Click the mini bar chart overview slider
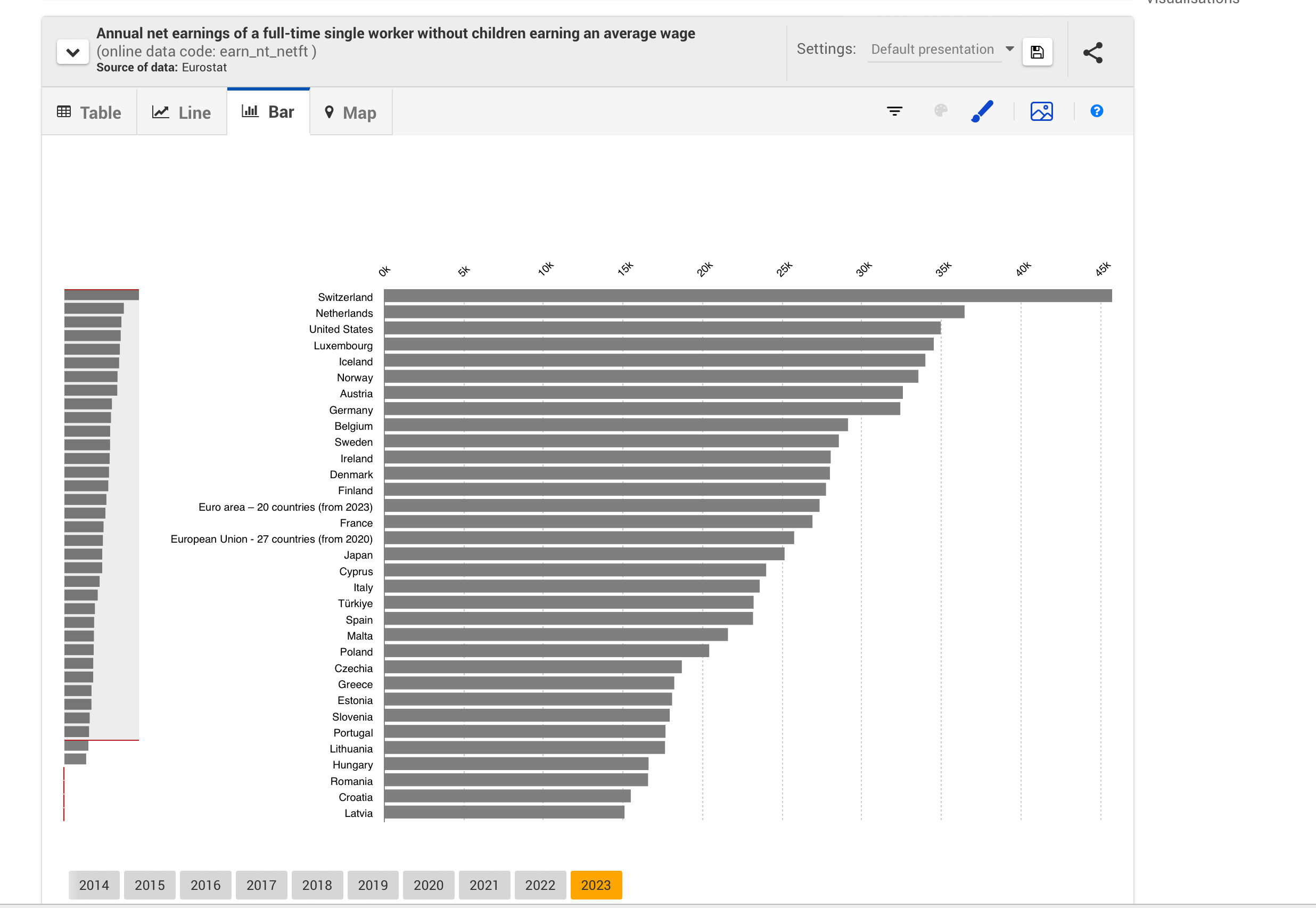The width and height of the screenshot is (1316, 908). click(101, 514)
